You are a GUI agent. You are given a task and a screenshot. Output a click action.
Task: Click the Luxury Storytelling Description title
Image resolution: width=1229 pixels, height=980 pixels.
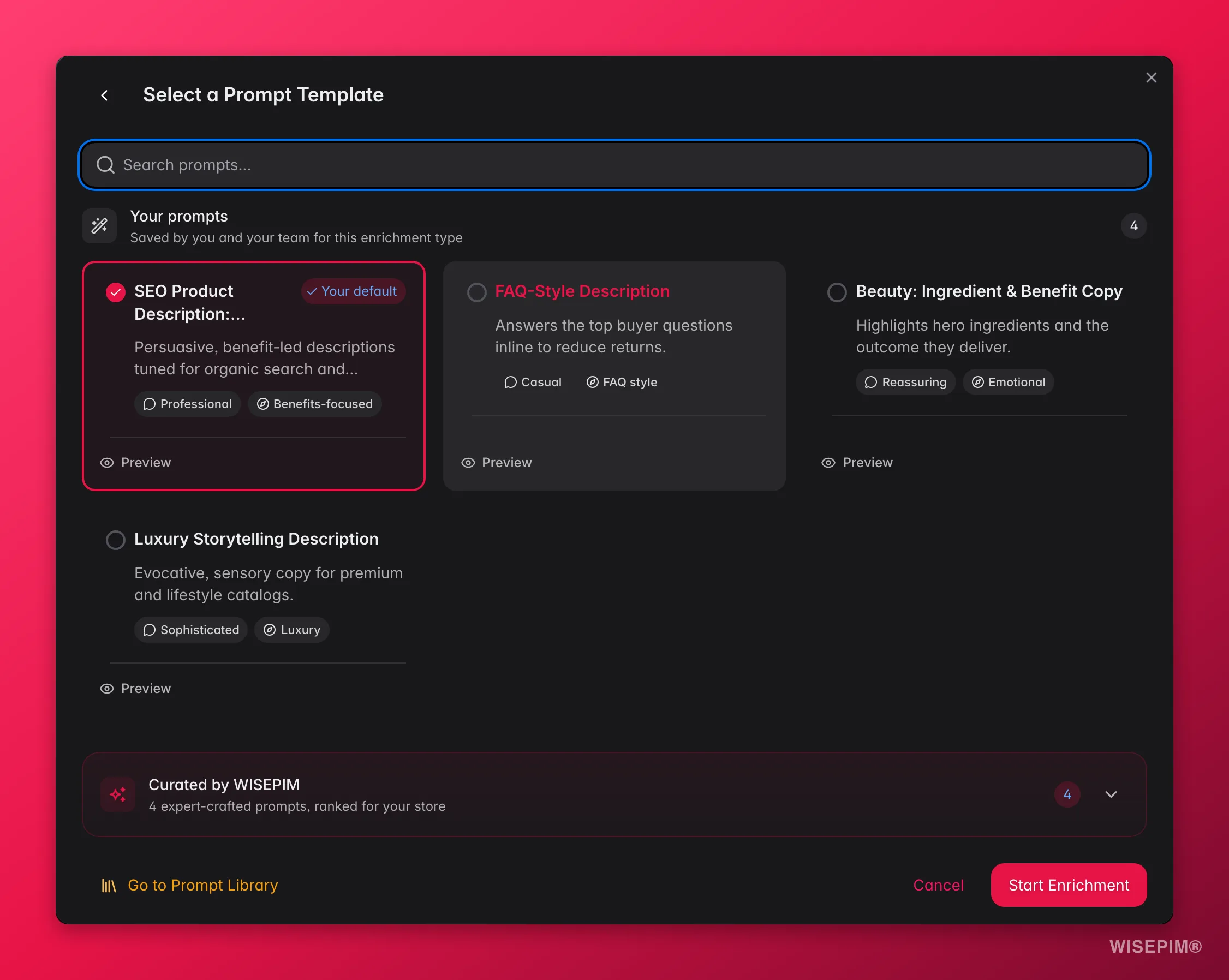point(256,539)
